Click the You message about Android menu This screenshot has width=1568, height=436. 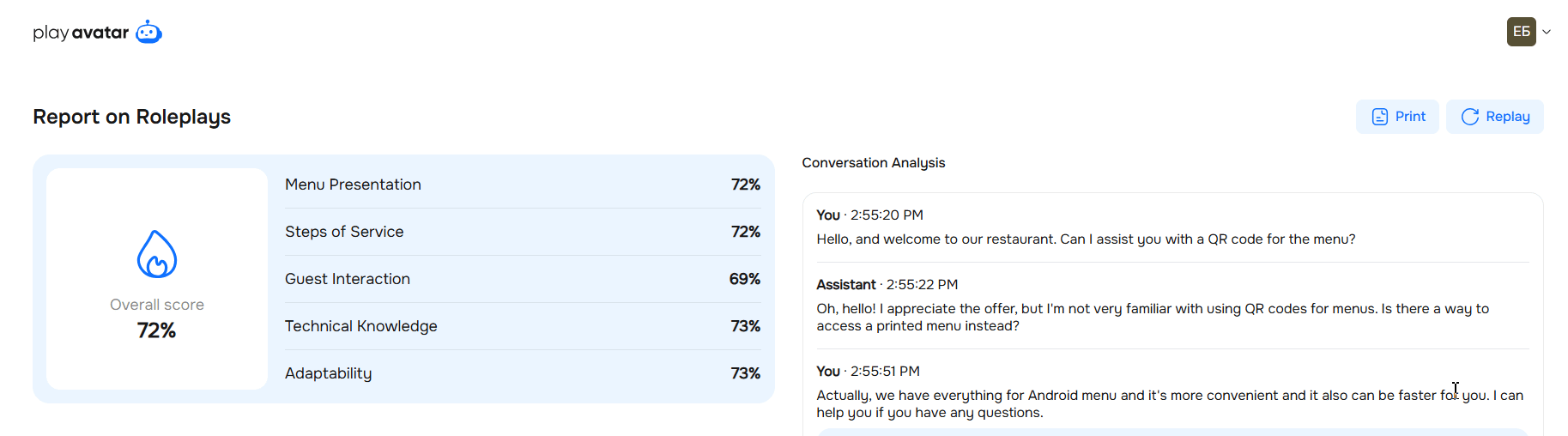[1169, 403]
